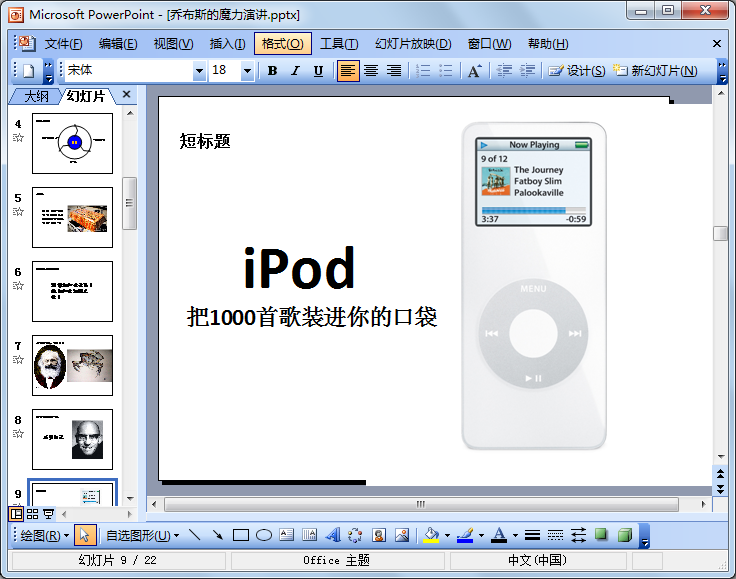Insert a vertical Text Box

[310, 535]
